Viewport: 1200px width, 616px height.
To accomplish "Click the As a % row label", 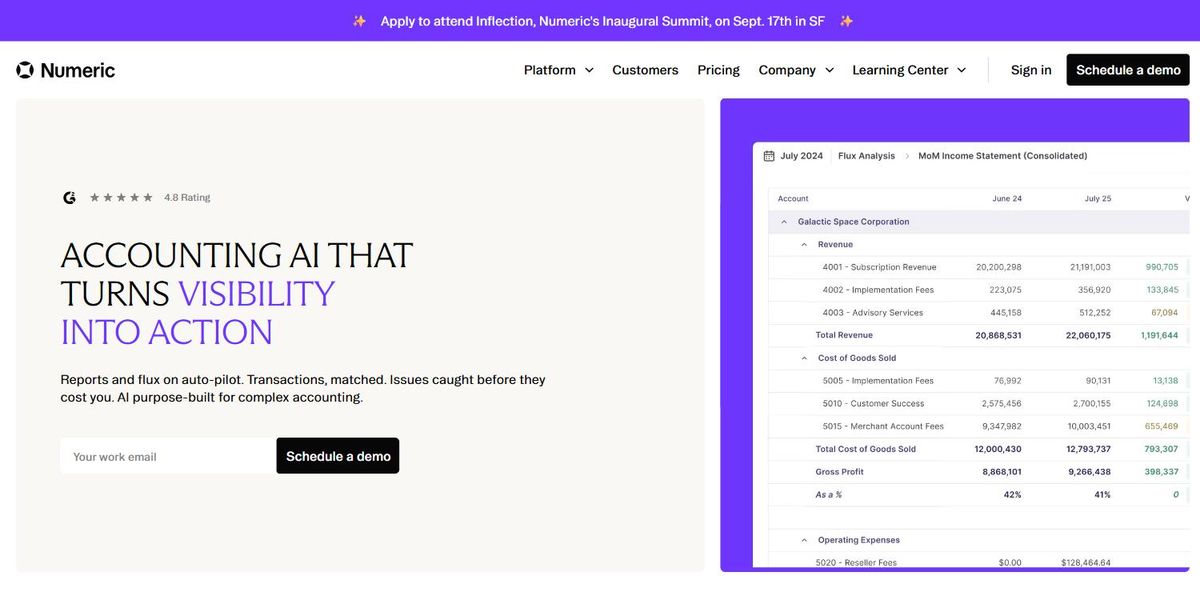I will (x=829, y=495).
